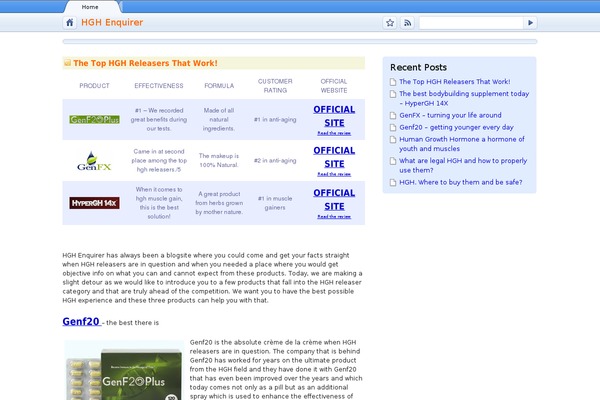This screenshot has height=400, width=600.
Task: Click the HyperGH 14x logo in table
Action: (x=95, y=203)
